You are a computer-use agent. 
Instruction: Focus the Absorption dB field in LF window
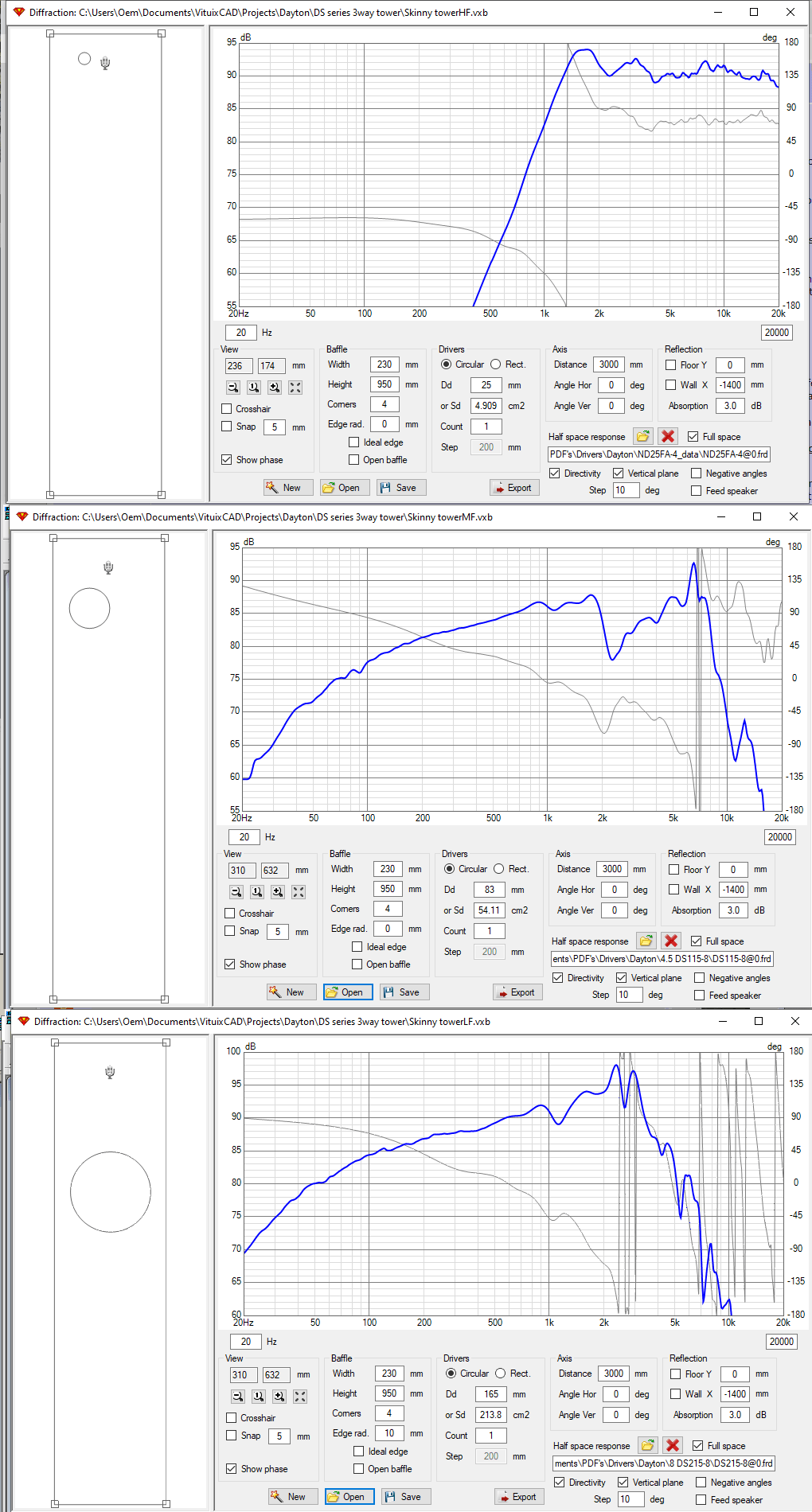coord(736,1415)
